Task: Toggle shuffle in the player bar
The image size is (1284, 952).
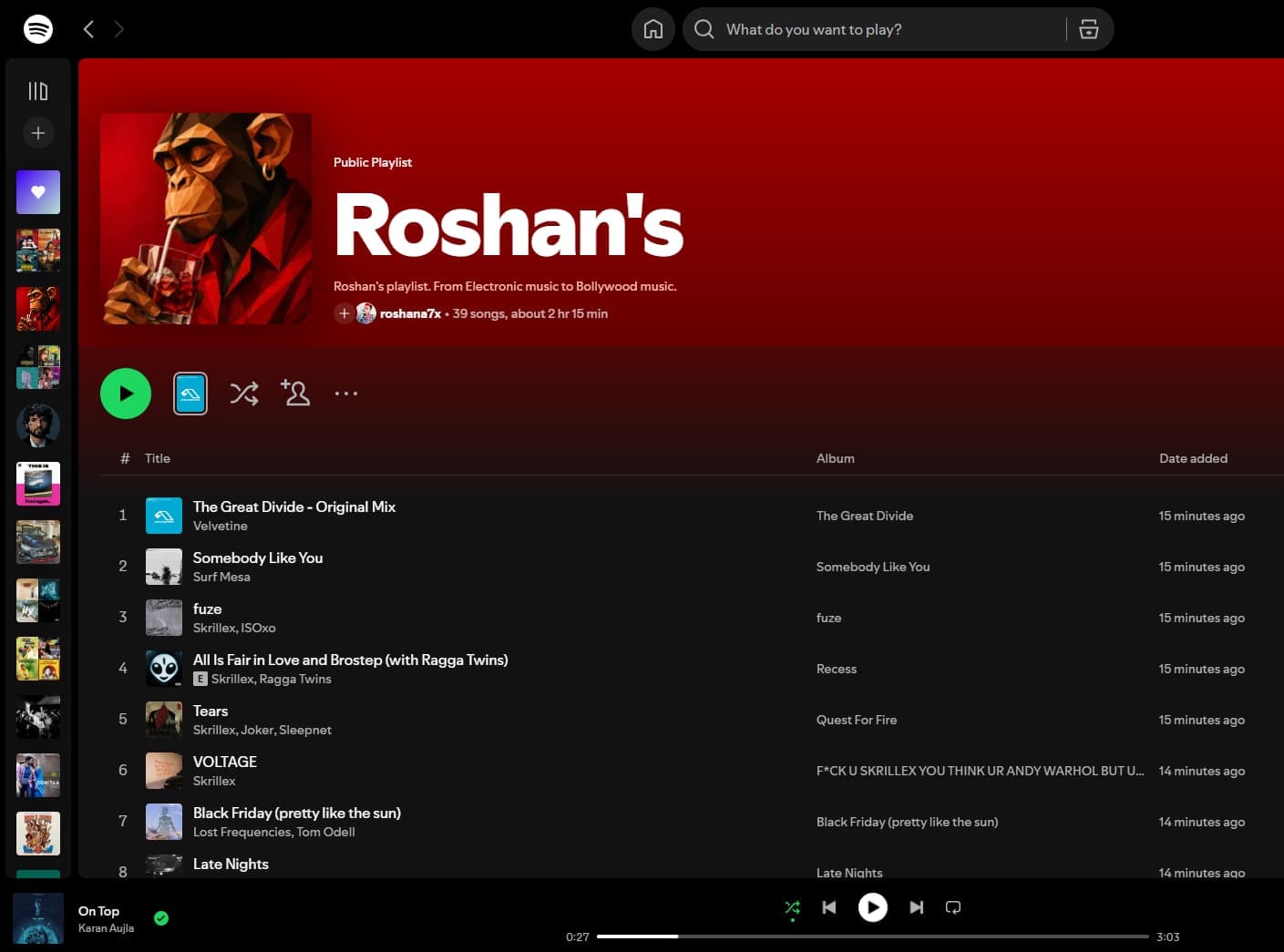Action: [793, 907]
